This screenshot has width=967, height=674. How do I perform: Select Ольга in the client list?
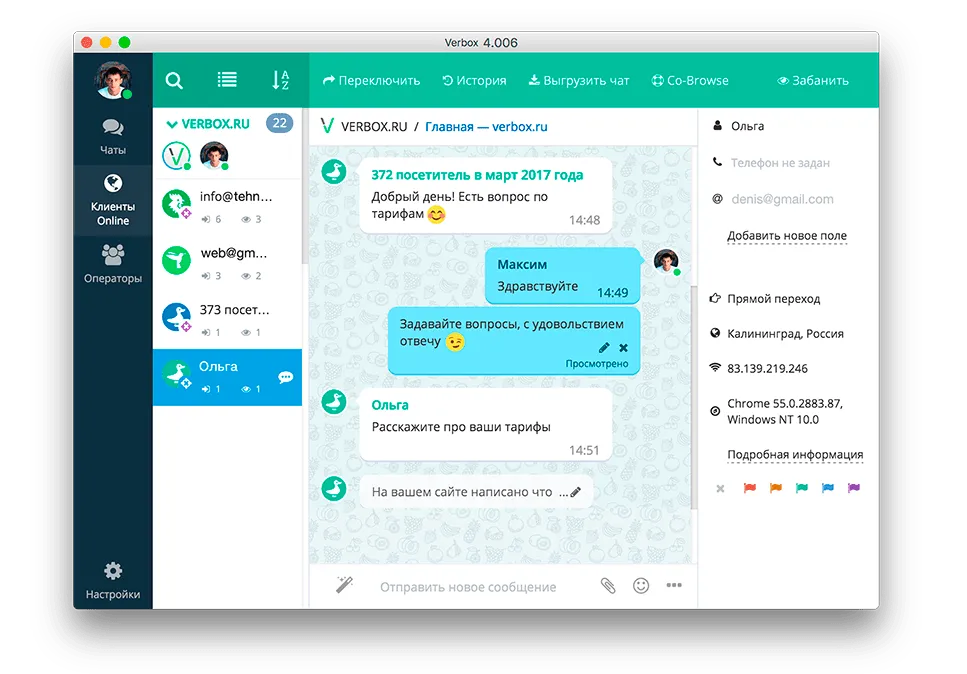click(227, 377)
